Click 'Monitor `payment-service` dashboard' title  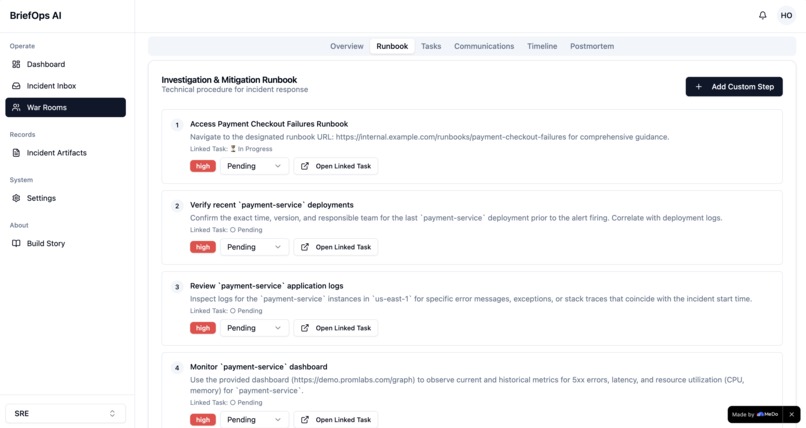pos(259,367)
